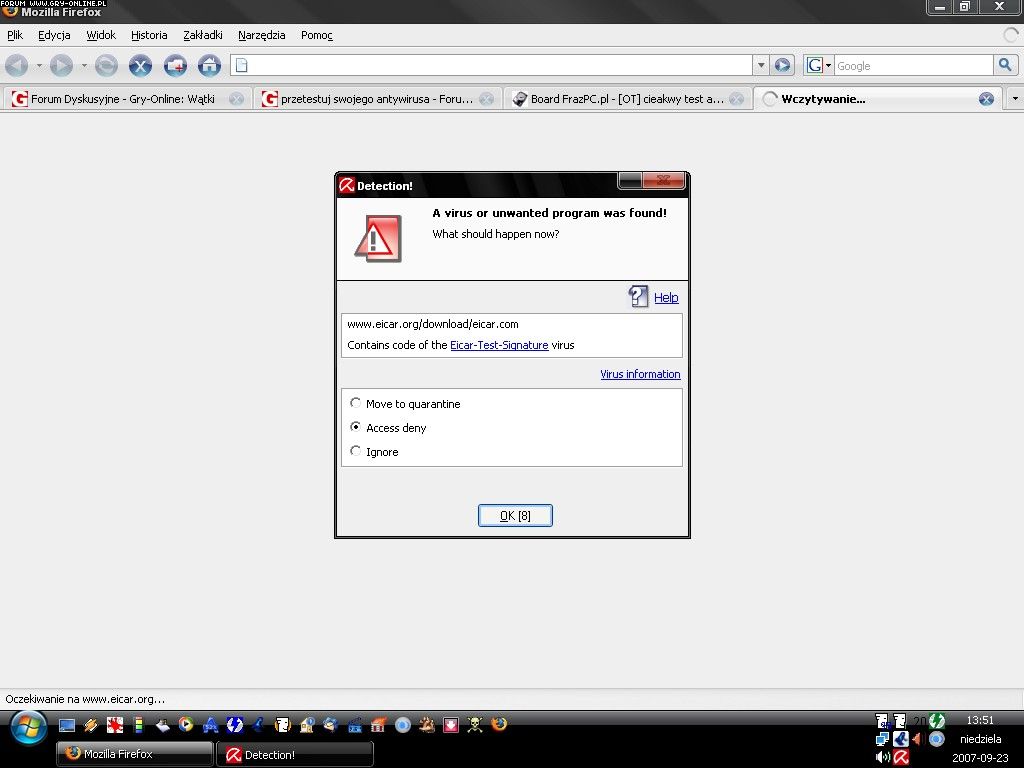Open the Forward button history dropdown arrow
The image size is (1024, 768).
click(x=84, y=65)
